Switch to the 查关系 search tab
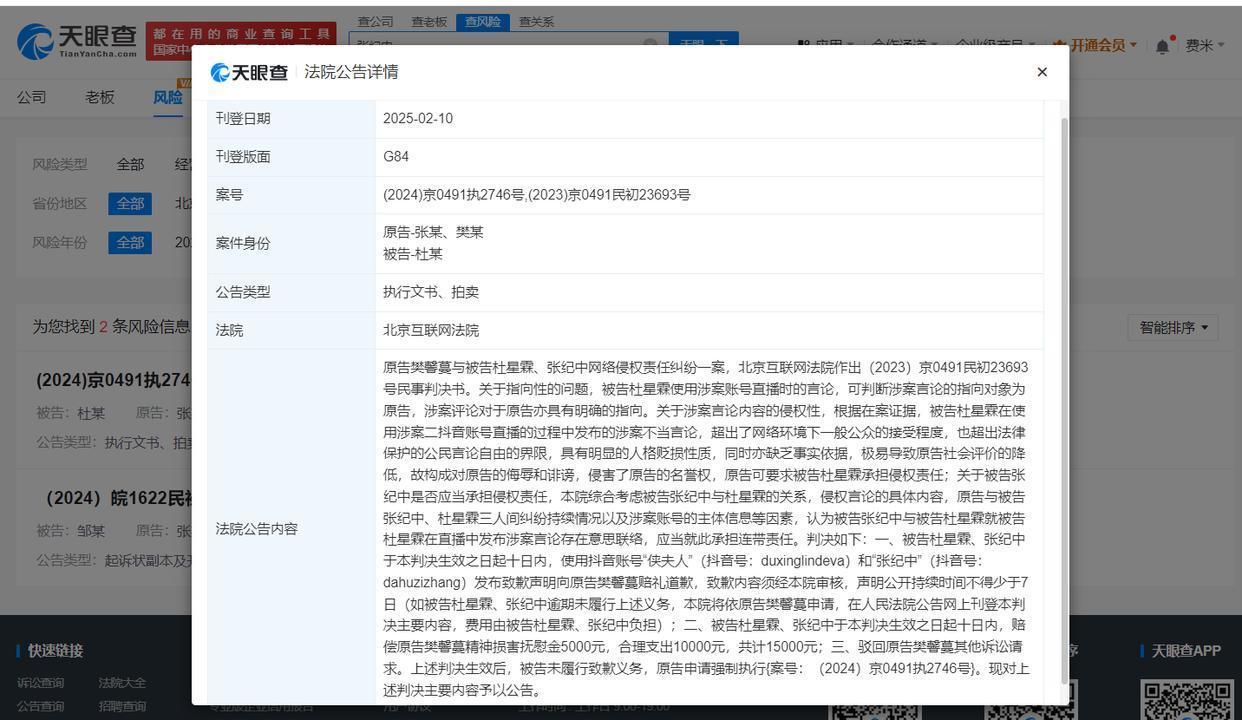 coord(536,21)
